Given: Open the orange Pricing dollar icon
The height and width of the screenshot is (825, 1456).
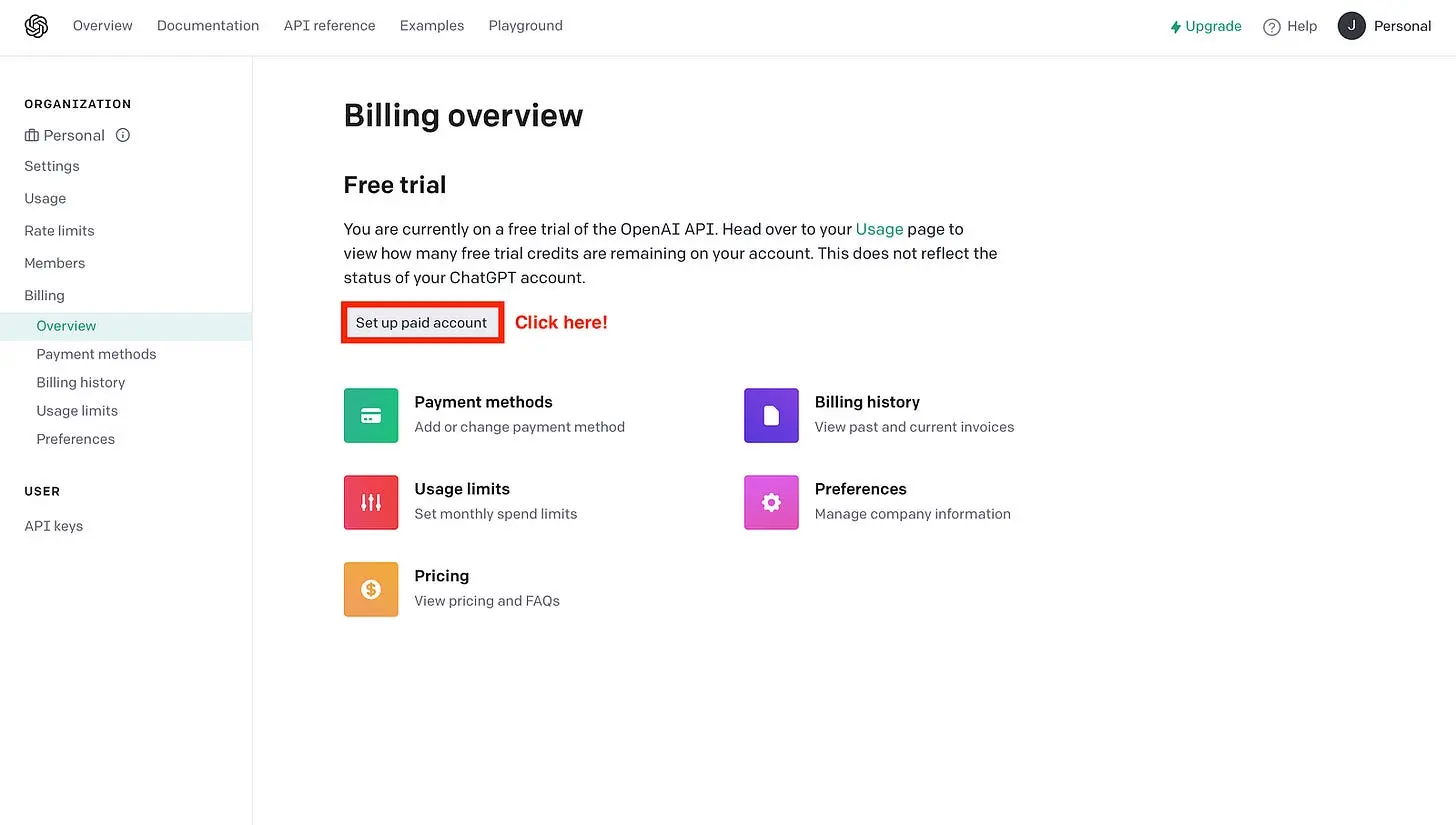Looking at the screenshot, I should click(371, 589).
